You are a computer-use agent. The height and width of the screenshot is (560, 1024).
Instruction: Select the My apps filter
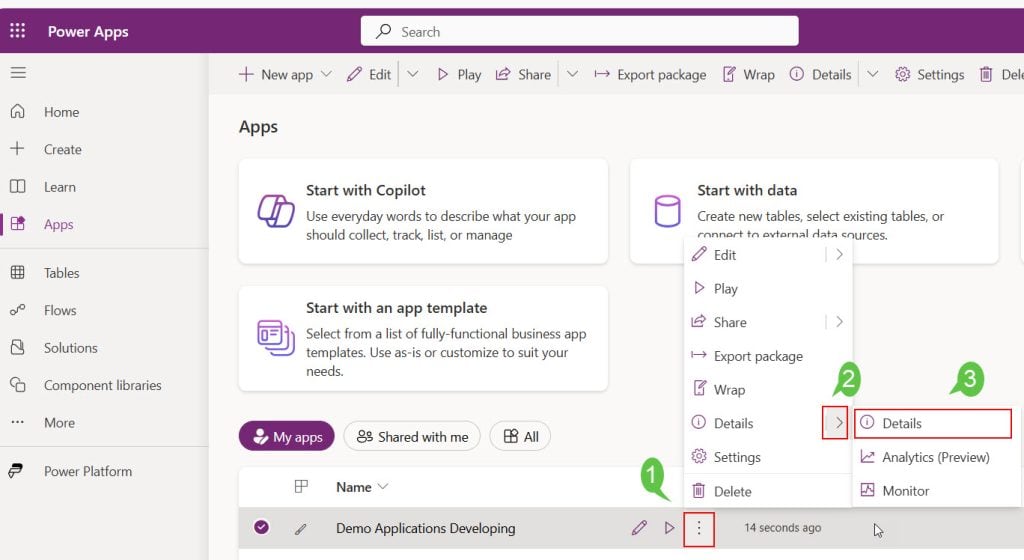287,436
